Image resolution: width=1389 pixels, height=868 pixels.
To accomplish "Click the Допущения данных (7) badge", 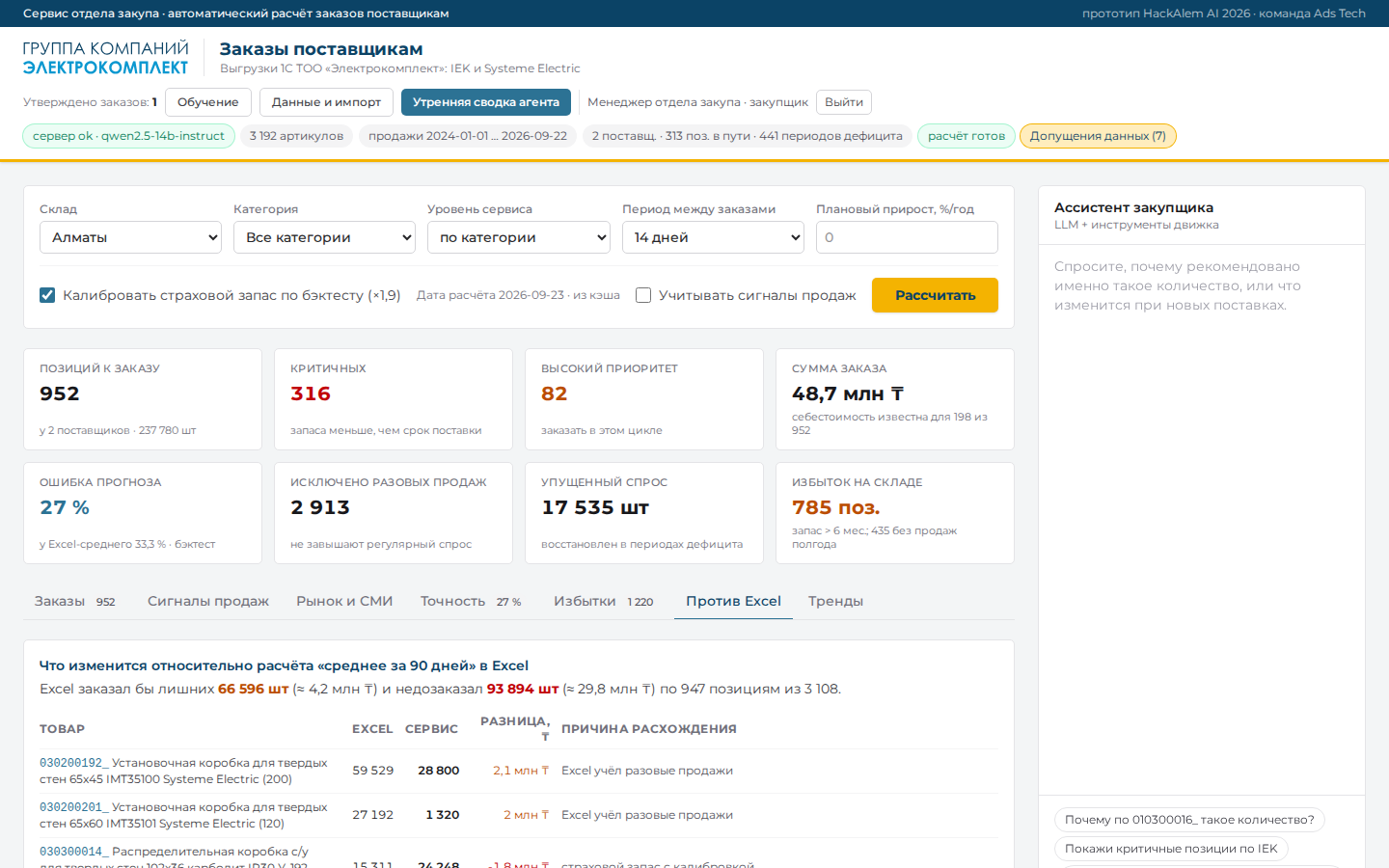I will coord(1098,136).
